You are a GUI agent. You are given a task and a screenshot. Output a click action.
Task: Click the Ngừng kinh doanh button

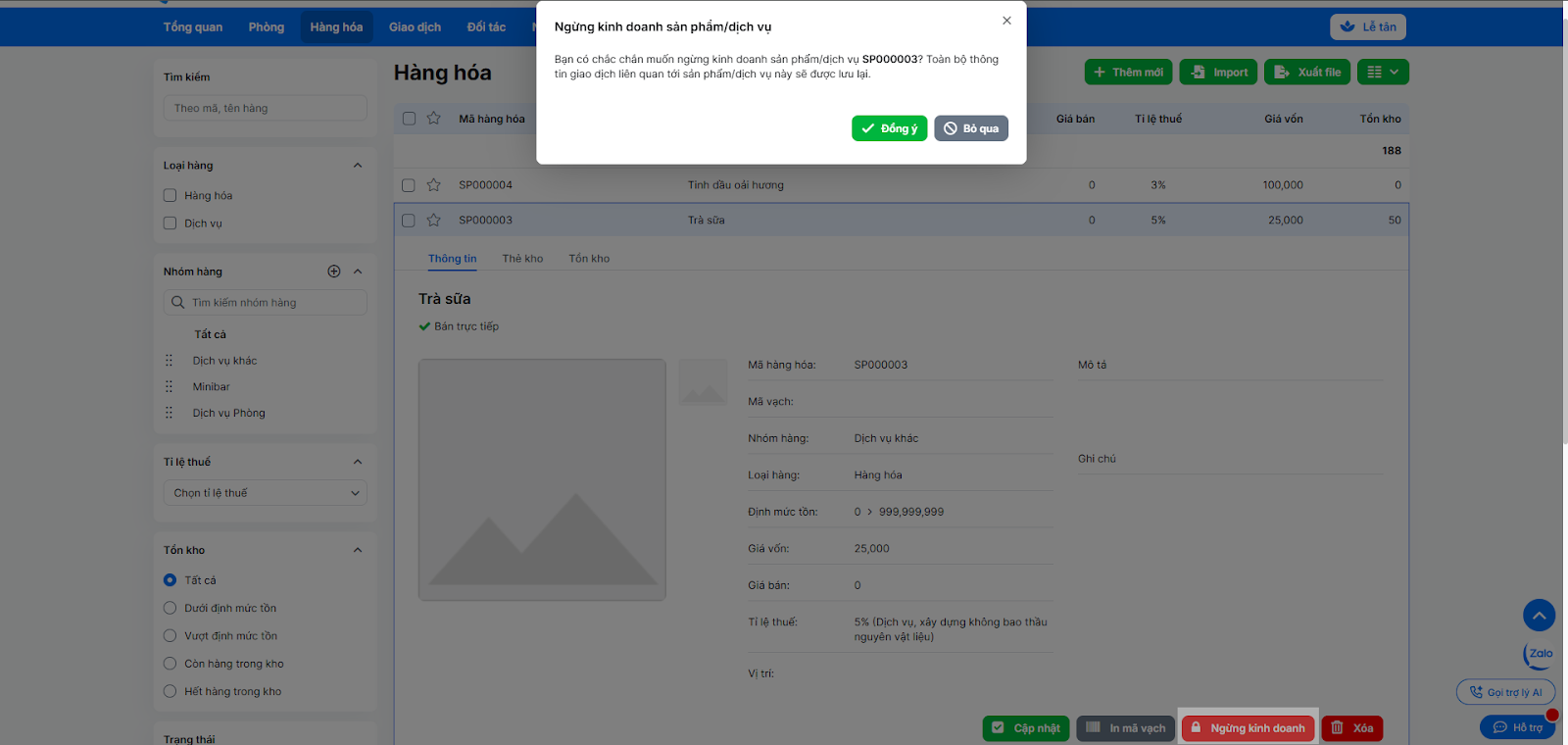(x=1248, y=728)
